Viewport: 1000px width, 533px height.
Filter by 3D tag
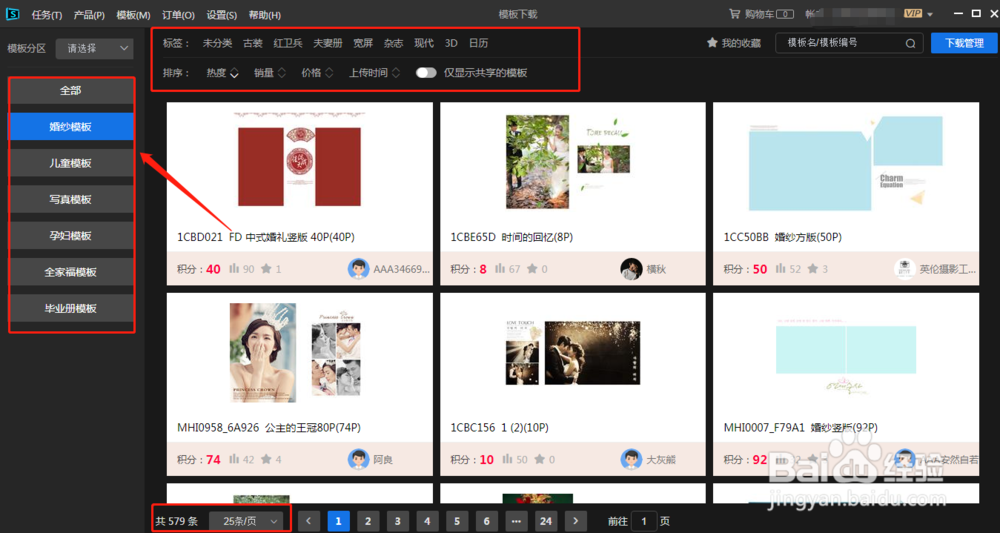pyautogui.click(x=451, y=43)
